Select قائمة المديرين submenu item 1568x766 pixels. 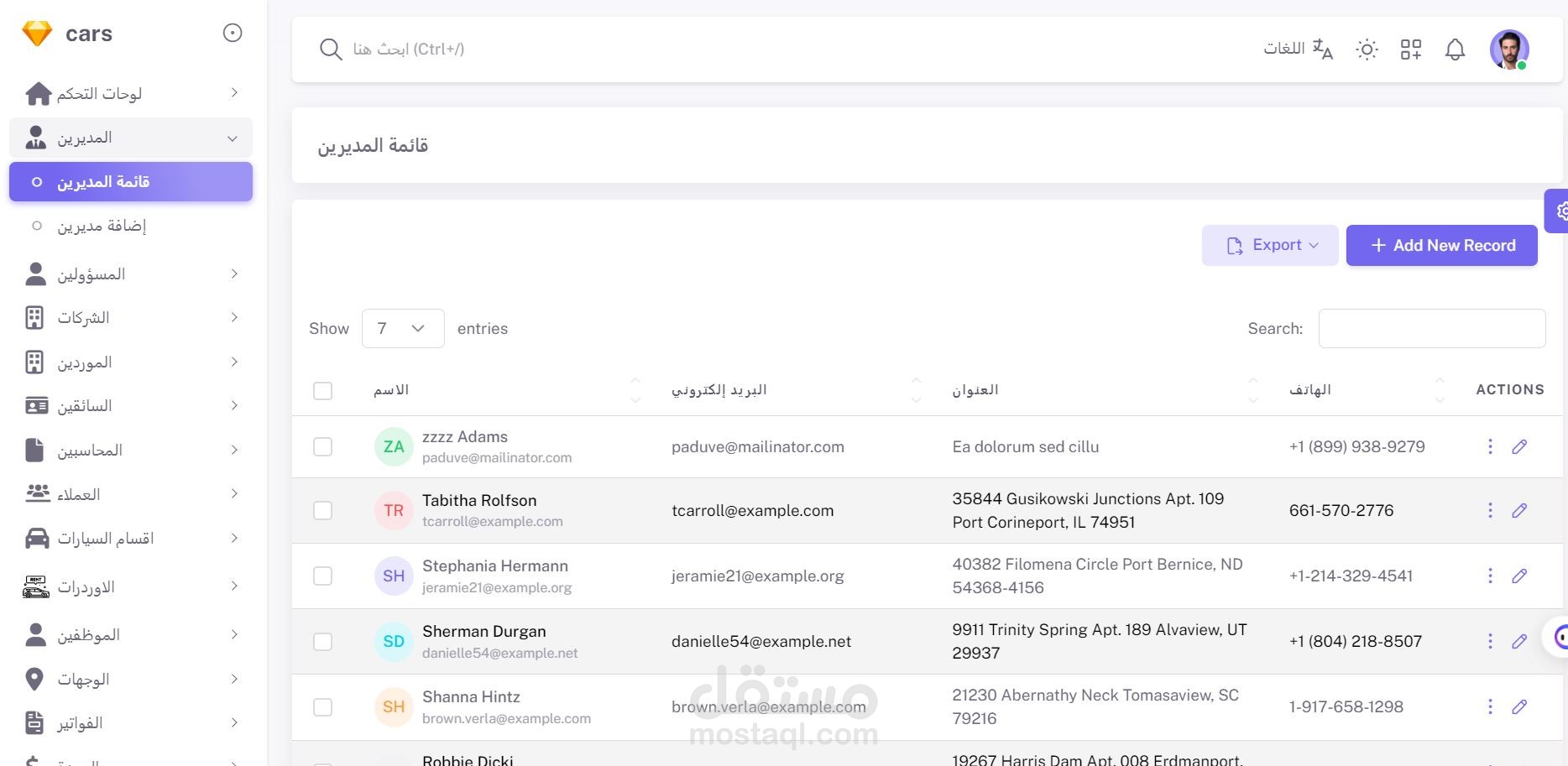[131, 182]
